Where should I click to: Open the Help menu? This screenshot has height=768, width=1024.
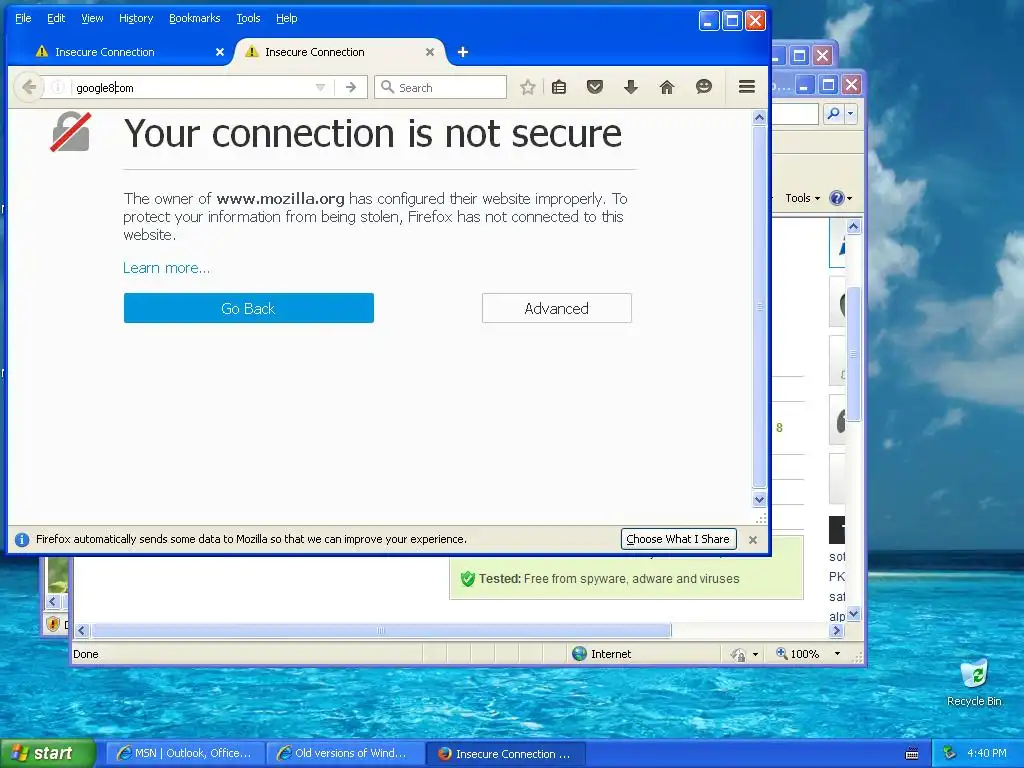(x=287, y=18)
